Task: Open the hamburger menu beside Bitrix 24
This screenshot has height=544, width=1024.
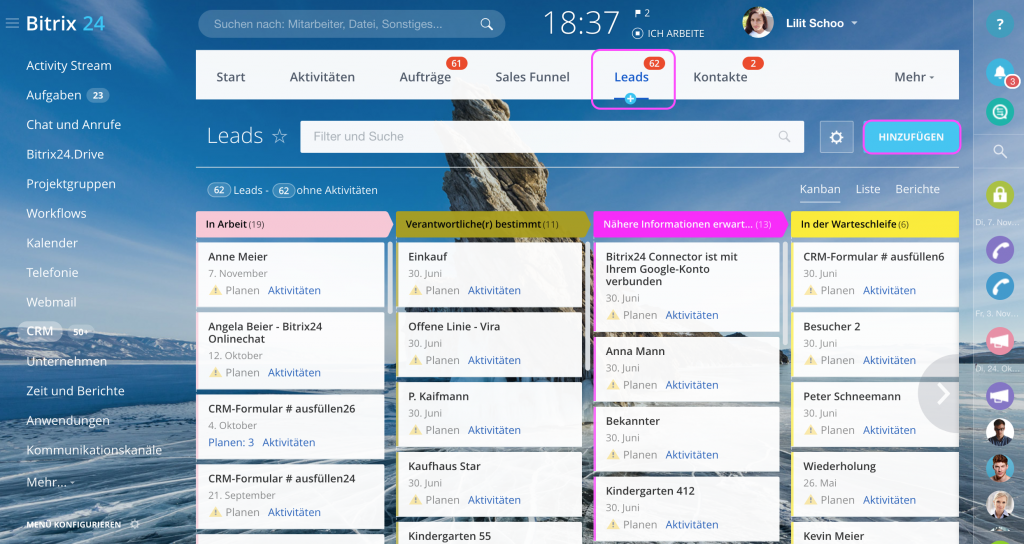Action: (12, 24)
